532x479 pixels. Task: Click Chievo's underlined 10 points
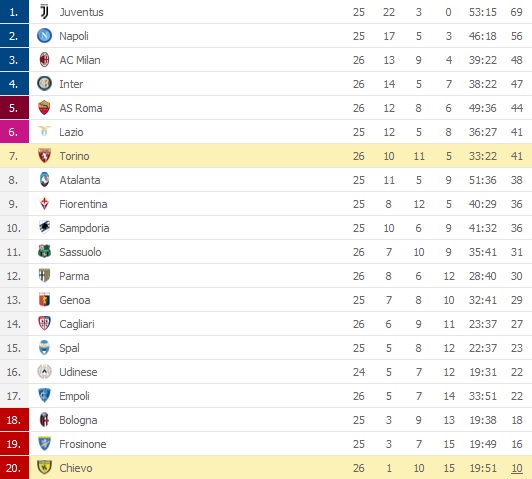click(517, 468)
